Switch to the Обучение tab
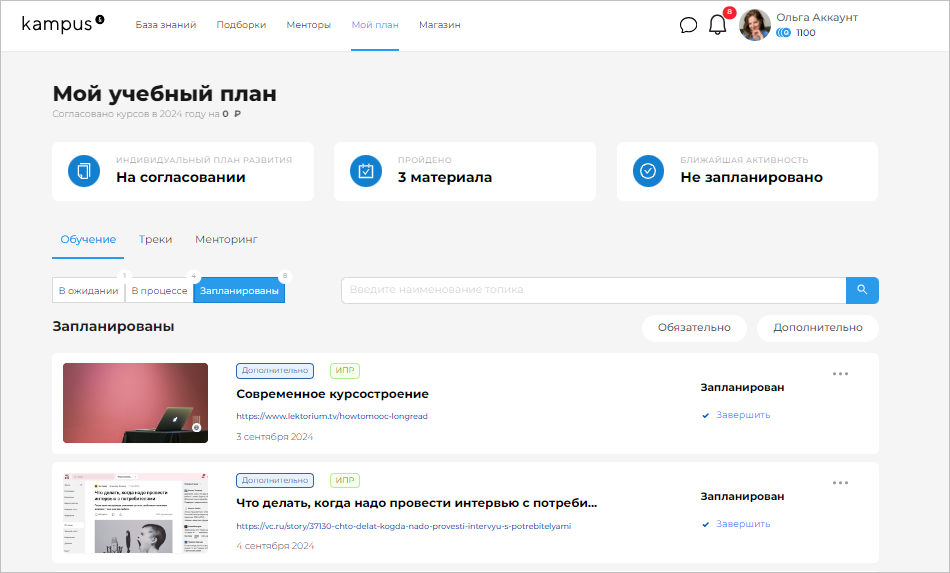 point(88,239)
